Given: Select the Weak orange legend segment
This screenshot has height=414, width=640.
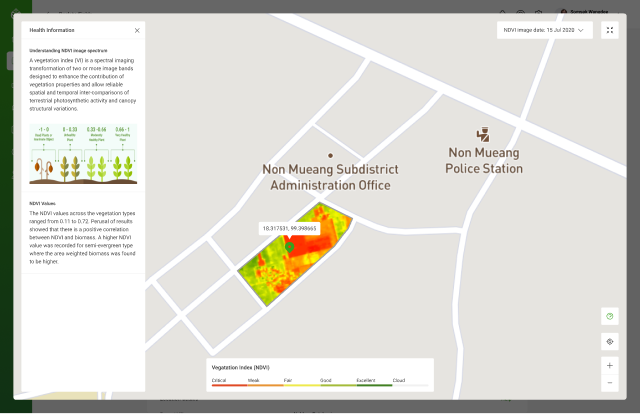Looking at the screenshot, I should 265,385.
